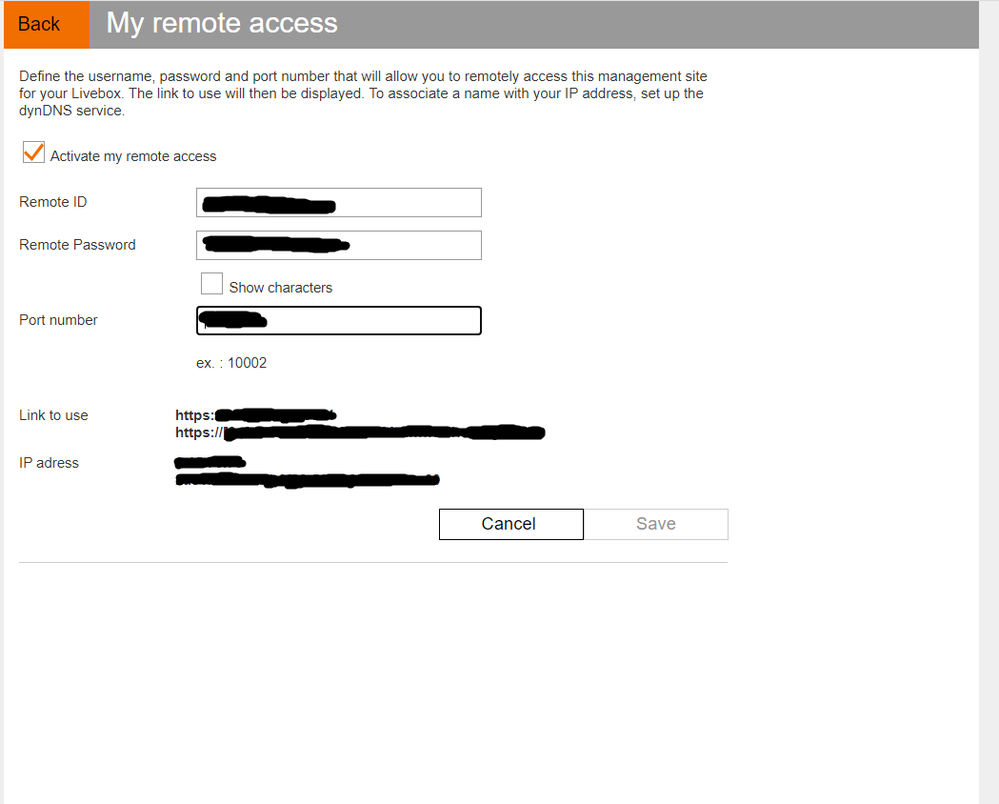Click the Port number label
999x804 pixels.
[x=57, y=319]
